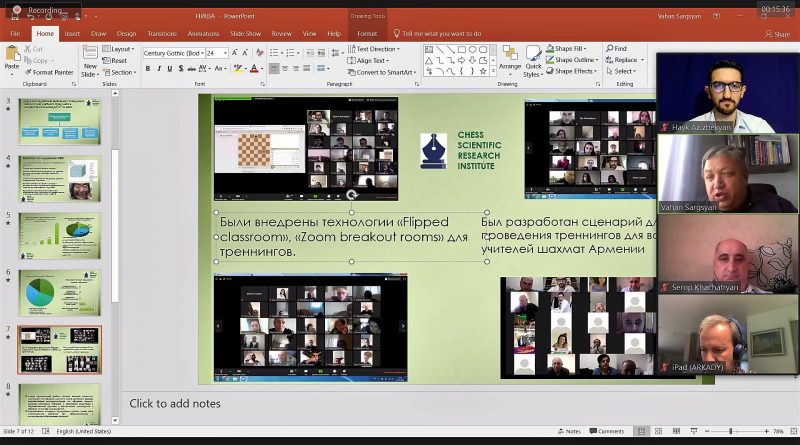
Task: Select the Format Painter tool
Action: [x=48, y=72]
